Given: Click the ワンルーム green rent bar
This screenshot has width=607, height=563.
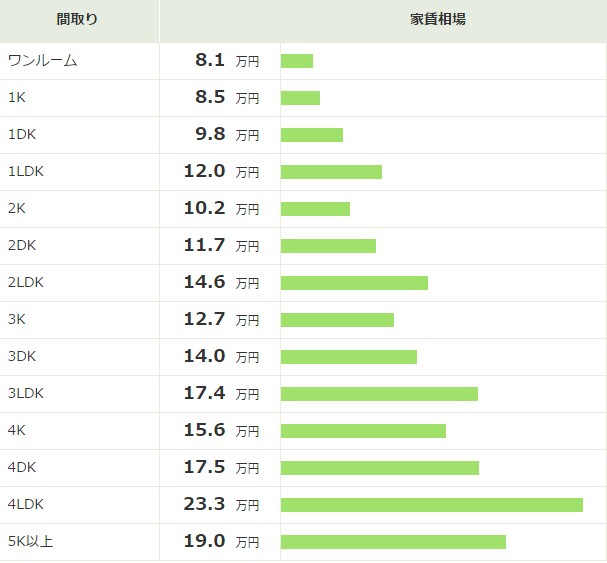Looking at the screenshot, I should [x=297, y=61].
